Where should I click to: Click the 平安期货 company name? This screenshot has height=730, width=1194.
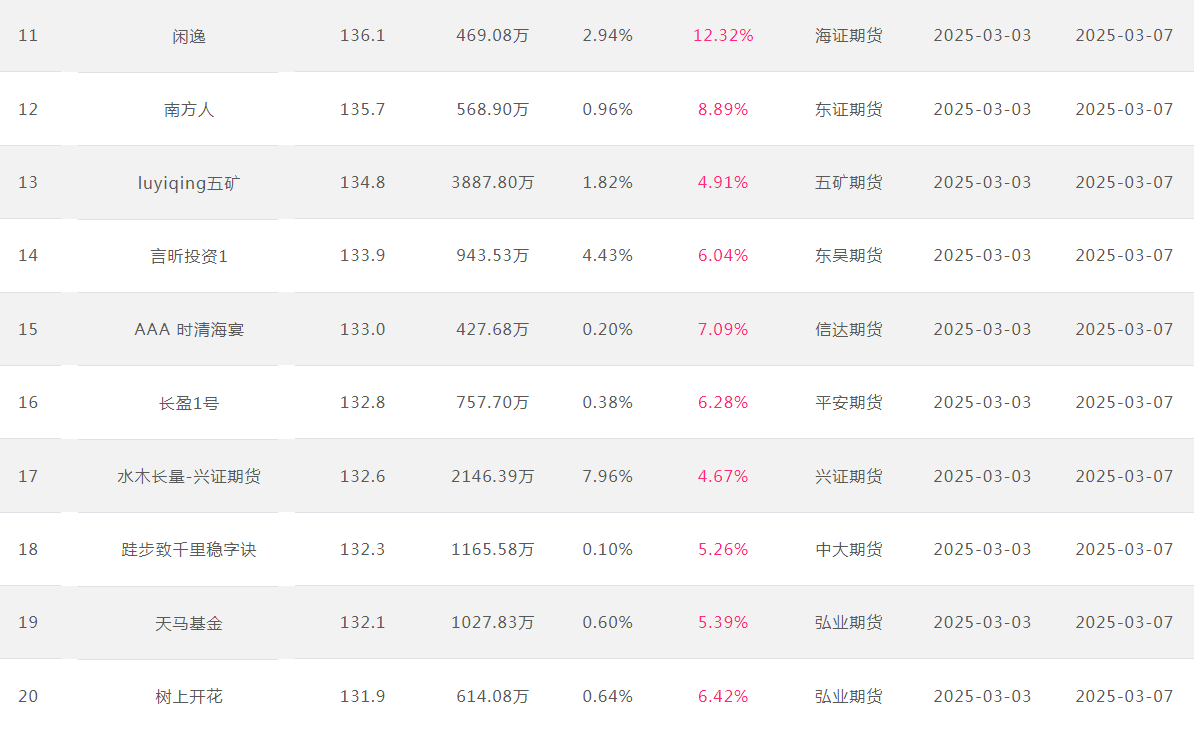[848, 403]
